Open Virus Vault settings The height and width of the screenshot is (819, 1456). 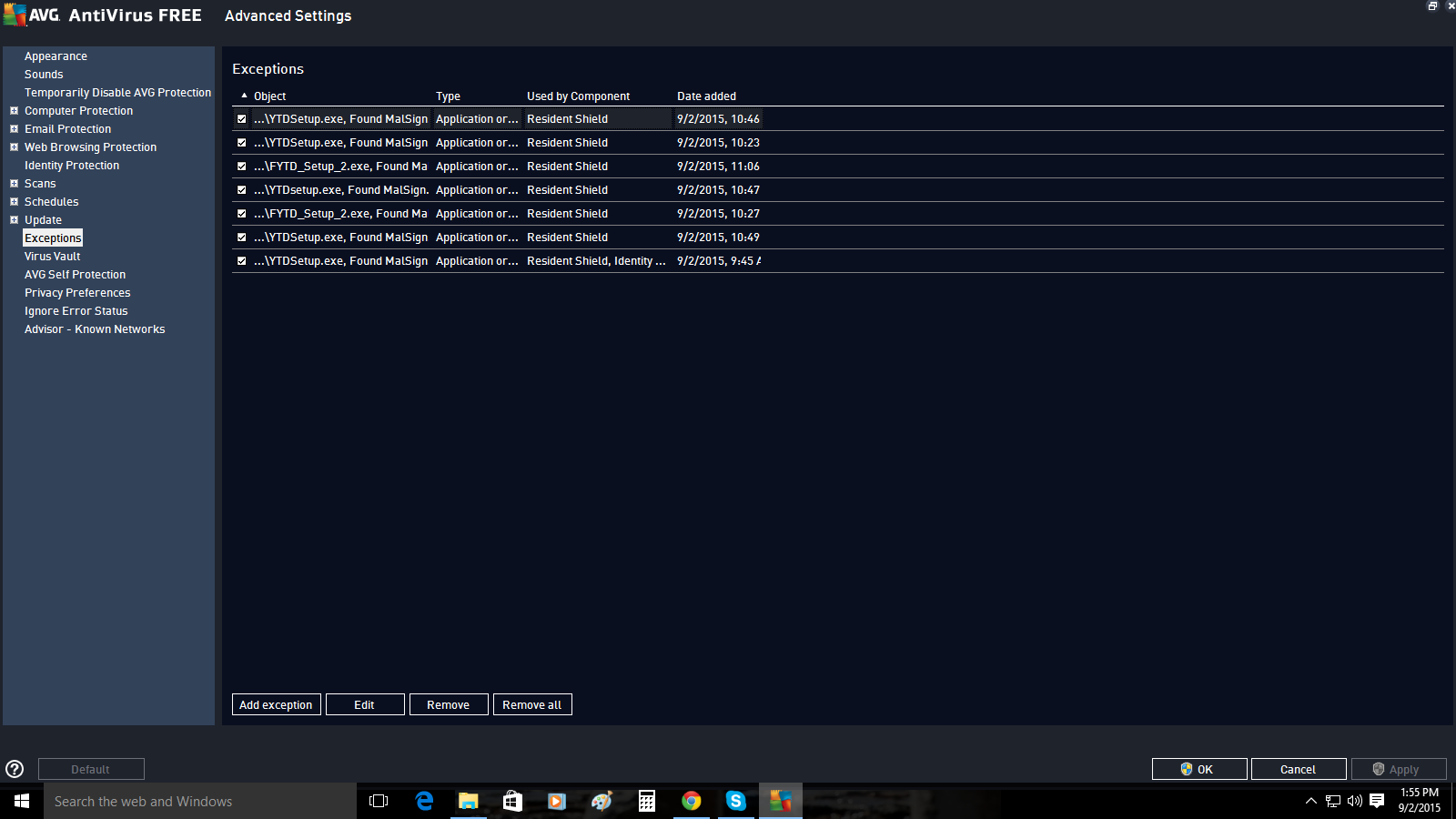point(52,257)
